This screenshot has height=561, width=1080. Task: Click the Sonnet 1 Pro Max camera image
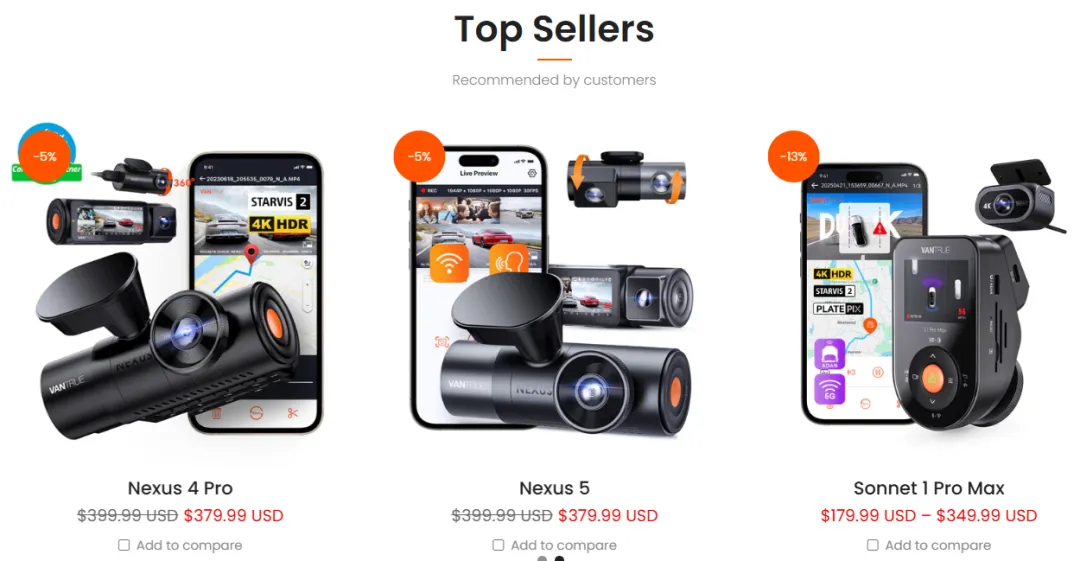pos(928,289)
